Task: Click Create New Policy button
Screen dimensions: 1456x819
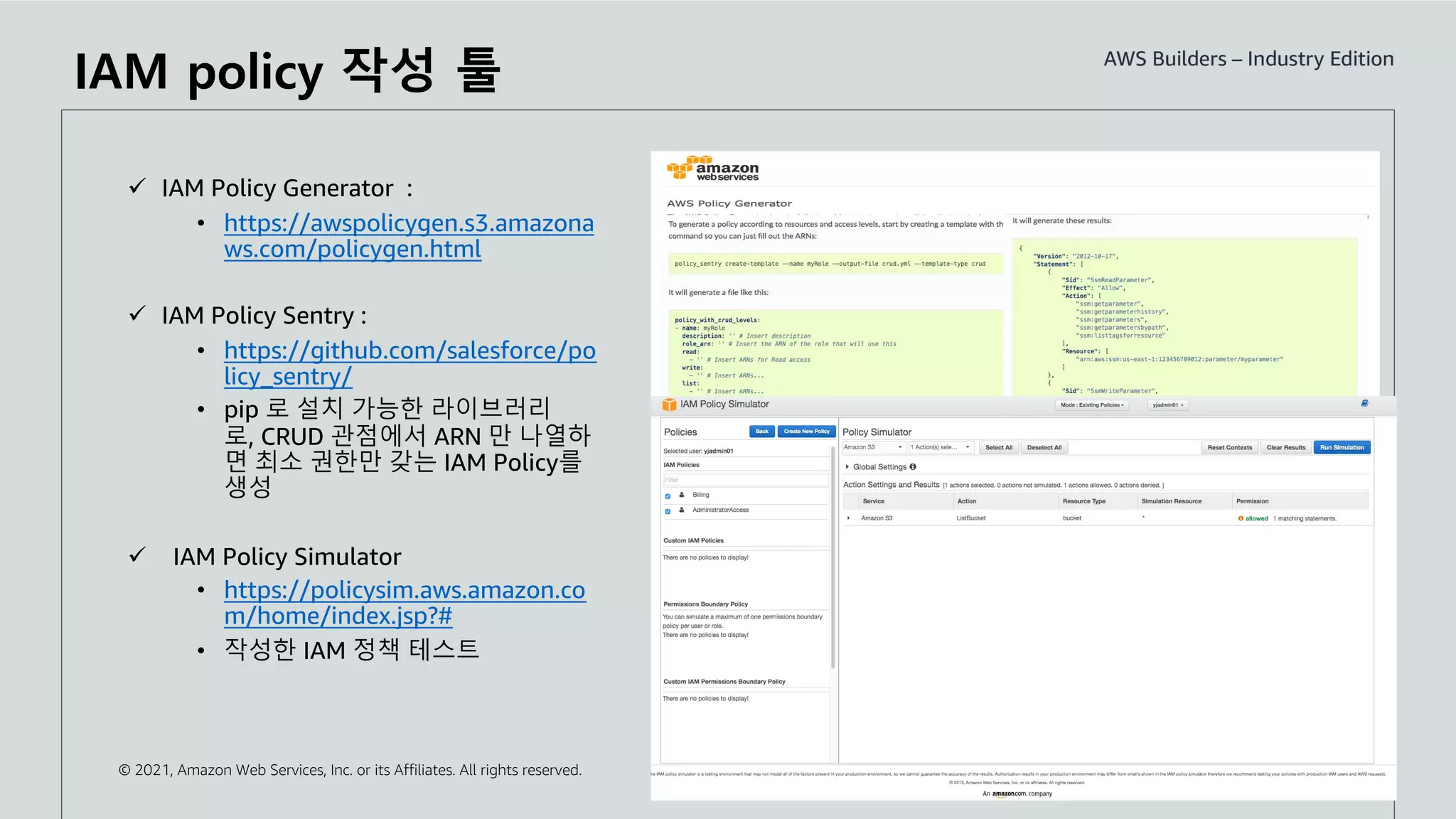Action: pos(806,432)
